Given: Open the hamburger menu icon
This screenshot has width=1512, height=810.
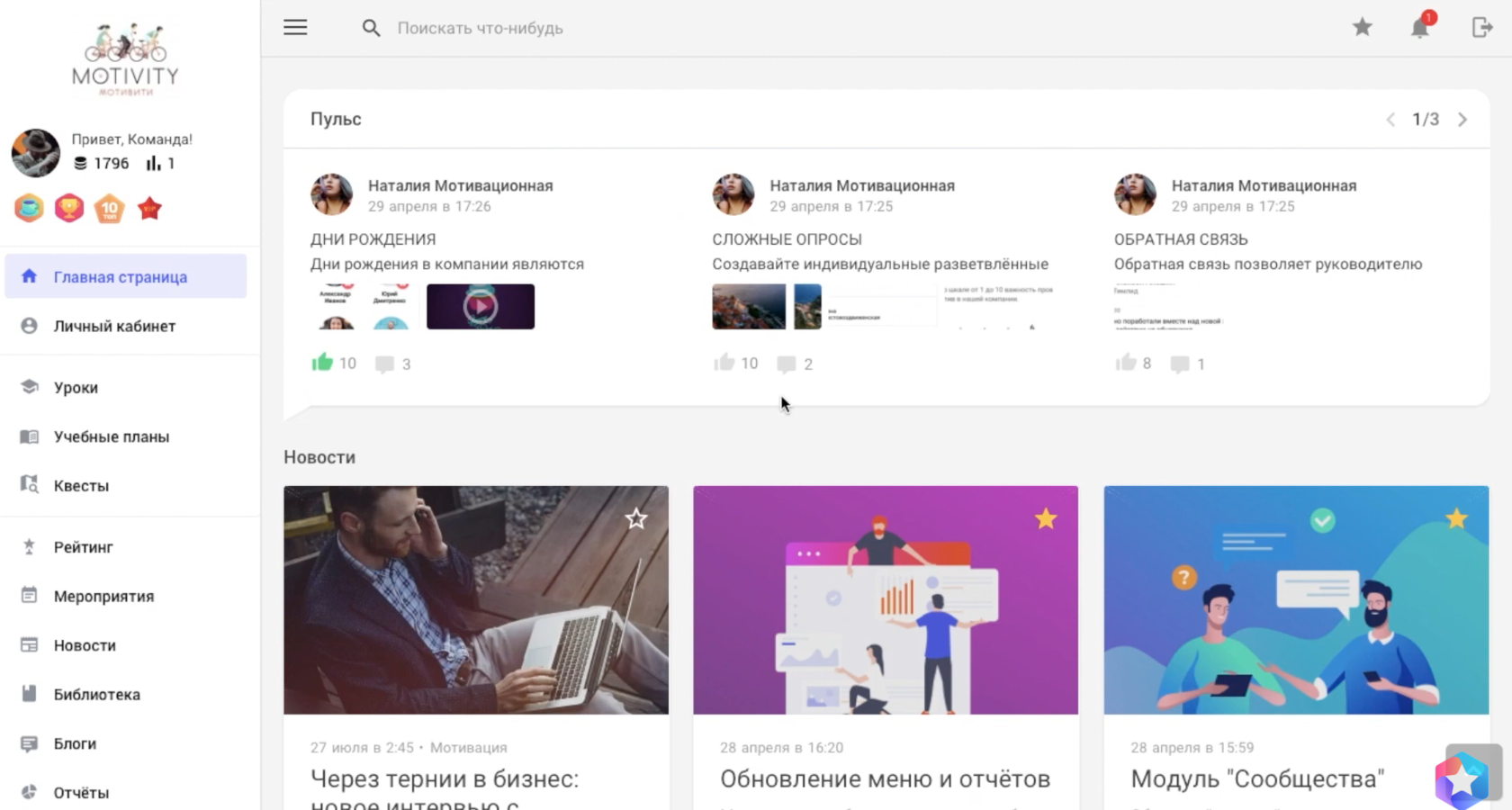Looking at the screenshot, I should pyautogui.click(x=295, y=28).
